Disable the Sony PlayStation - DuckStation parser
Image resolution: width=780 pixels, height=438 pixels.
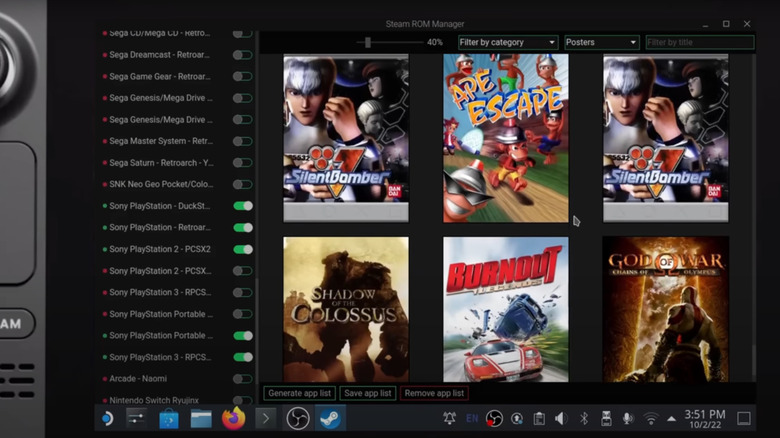point(242,206)
